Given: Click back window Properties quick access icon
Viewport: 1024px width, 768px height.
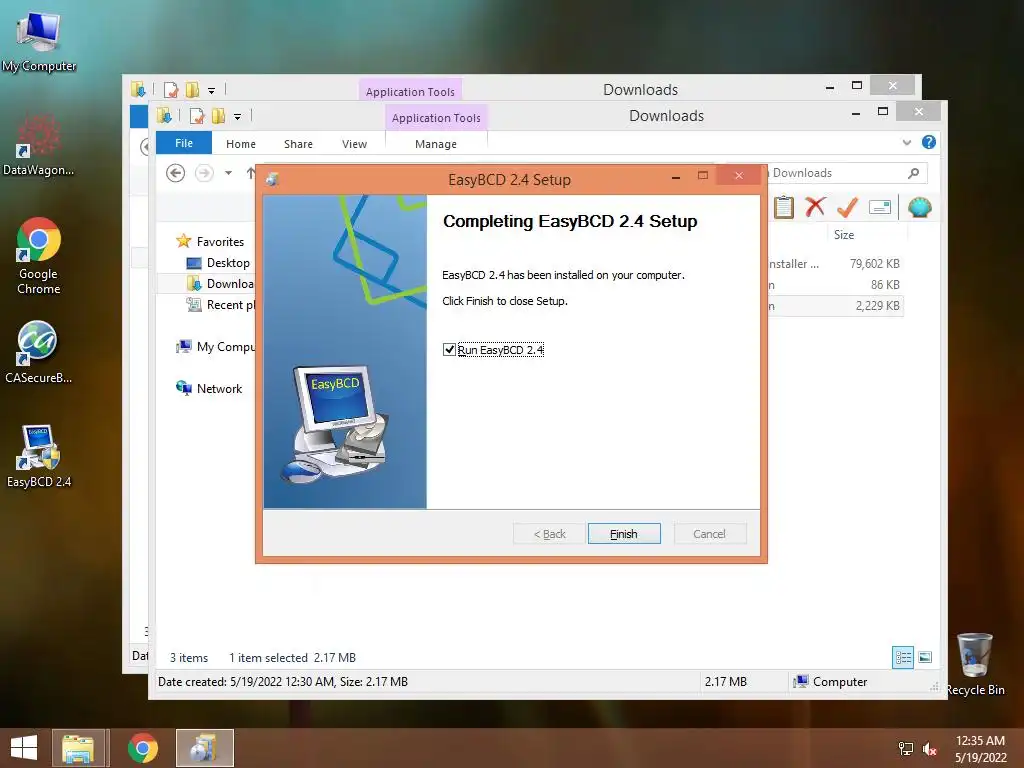Looking at the screenshot, I should click(x=170, y=90).
